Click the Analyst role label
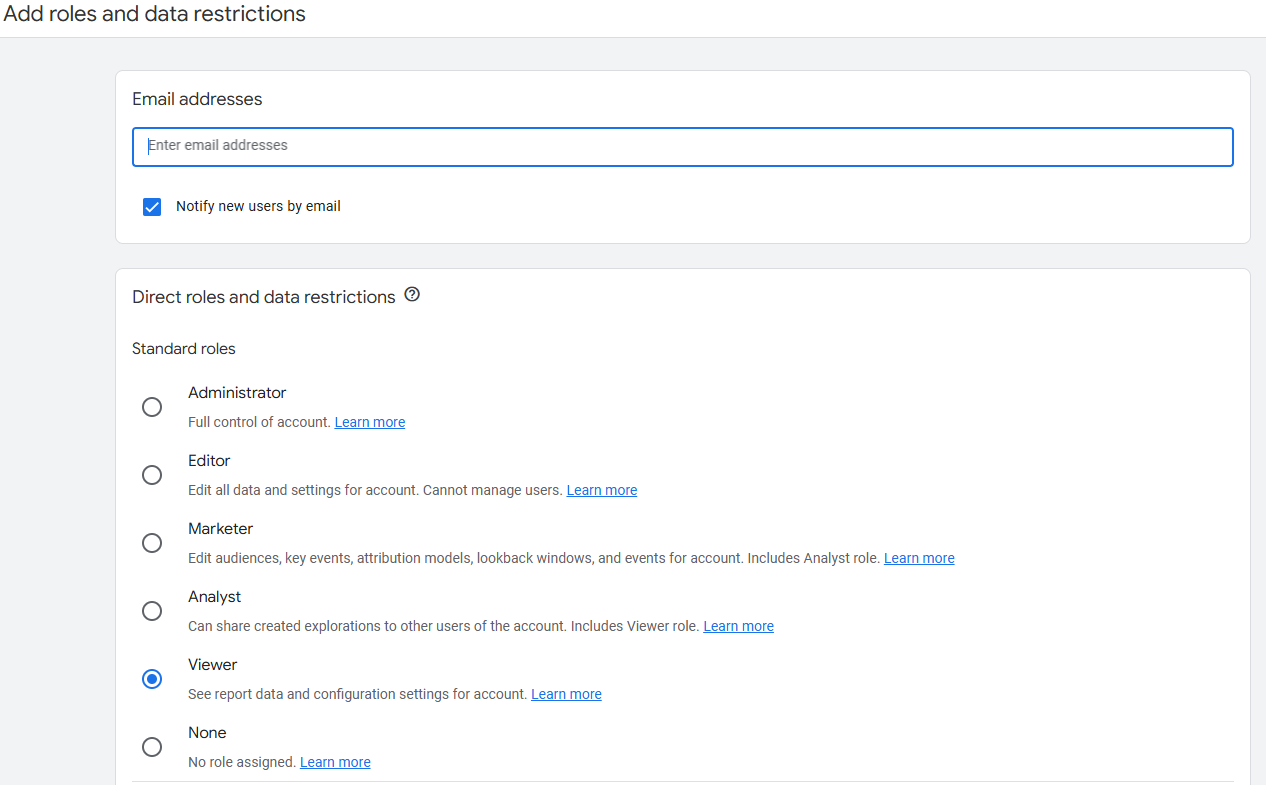 [214, 597]
